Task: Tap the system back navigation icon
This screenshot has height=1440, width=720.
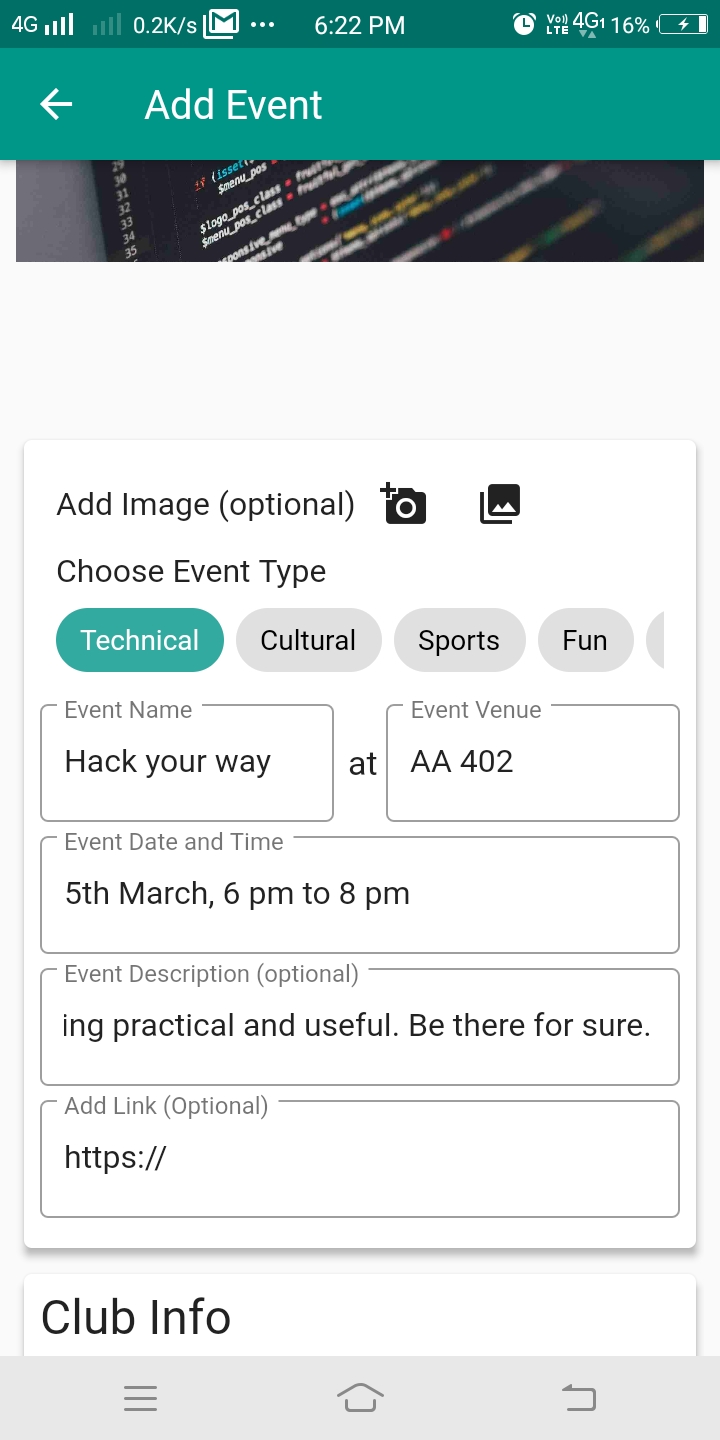Action: tap(579, 1398)
